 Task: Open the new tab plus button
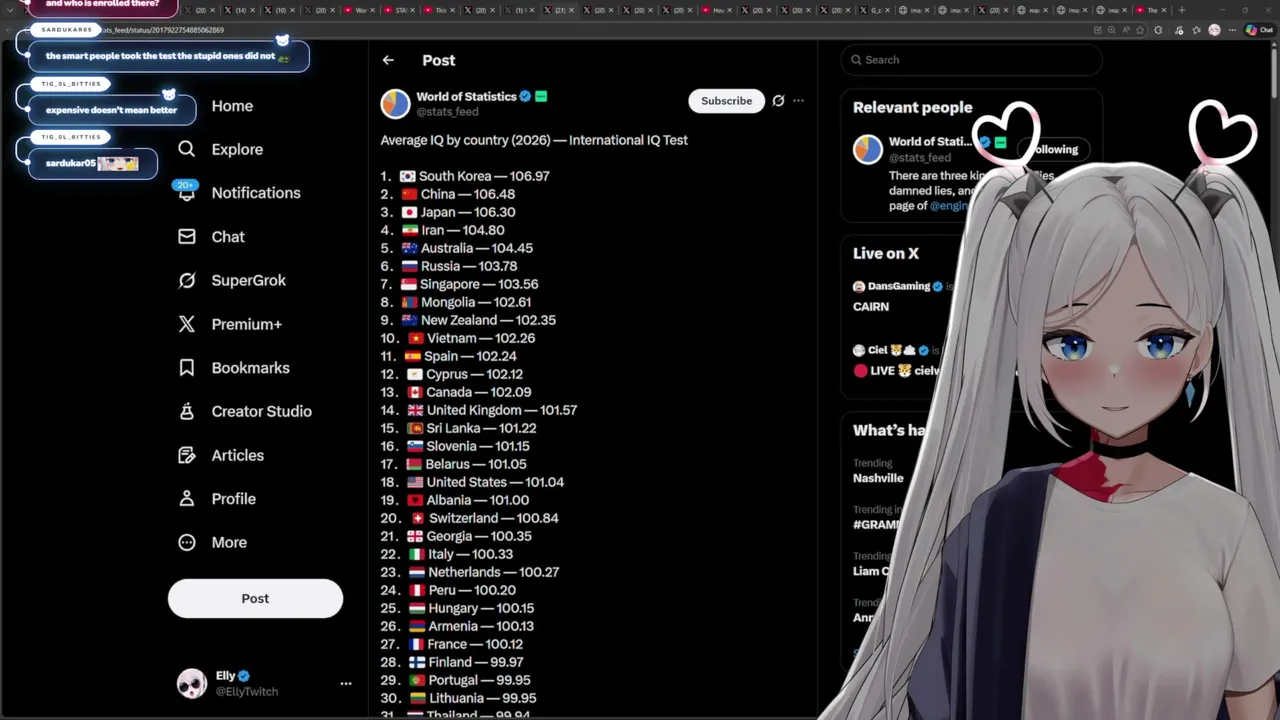point(1182,10)
